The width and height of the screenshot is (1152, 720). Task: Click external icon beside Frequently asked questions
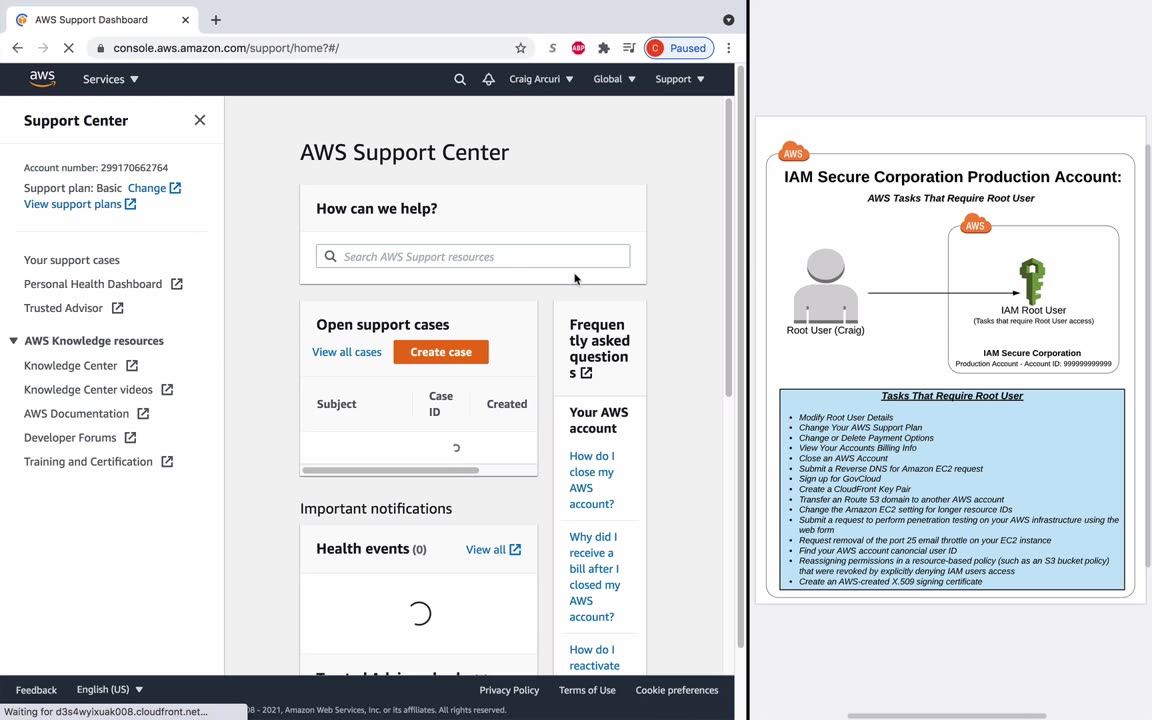coord(586,373)
